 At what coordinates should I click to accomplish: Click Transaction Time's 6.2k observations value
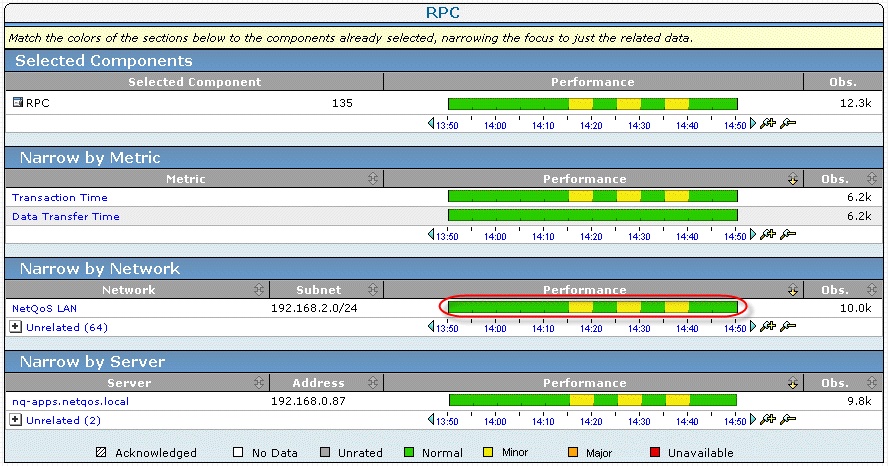tap(859, 197)
